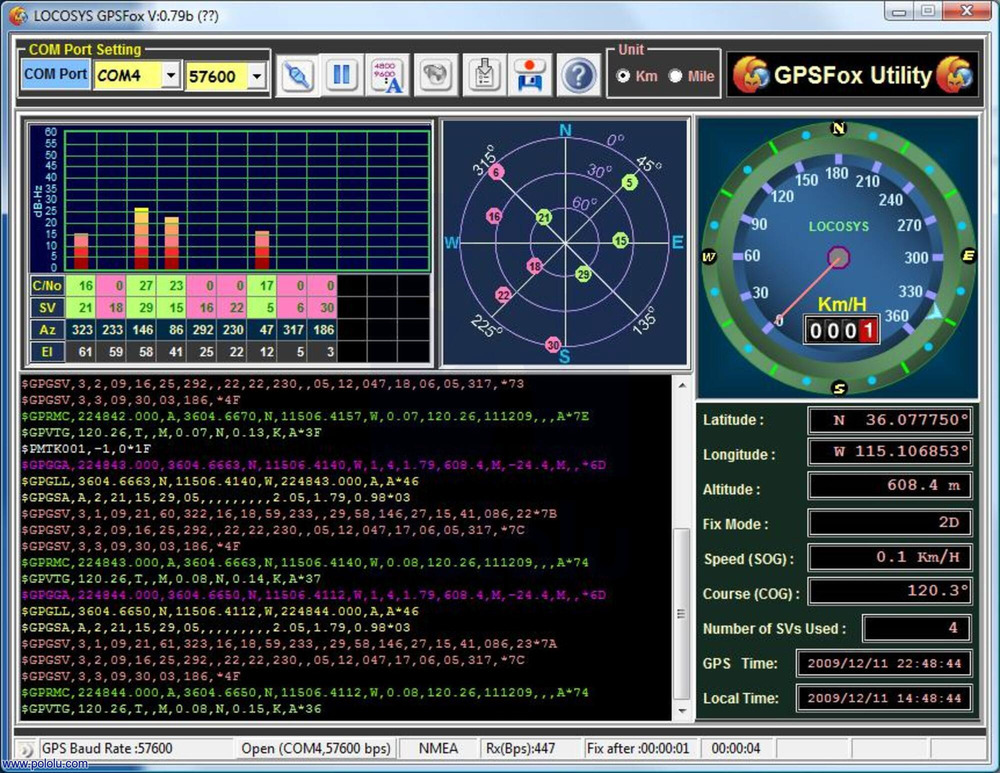This screenshot has width=1000, height=773.
Task: Click the NMEA log scrollbar thumb
Action: (682, 614)
